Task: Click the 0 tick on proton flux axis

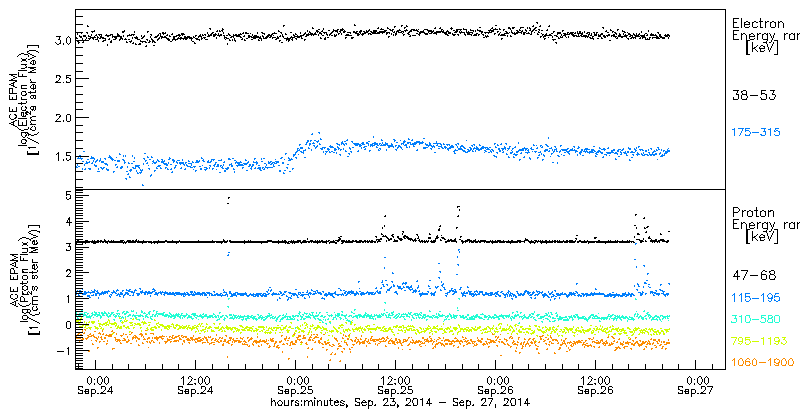Action: tap(67, 325)
